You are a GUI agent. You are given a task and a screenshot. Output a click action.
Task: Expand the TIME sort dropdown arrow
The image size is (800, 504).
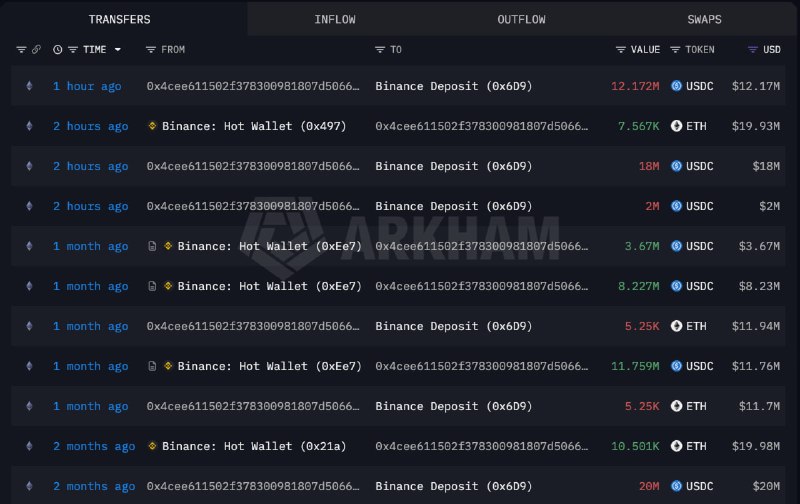click(118, 49)
